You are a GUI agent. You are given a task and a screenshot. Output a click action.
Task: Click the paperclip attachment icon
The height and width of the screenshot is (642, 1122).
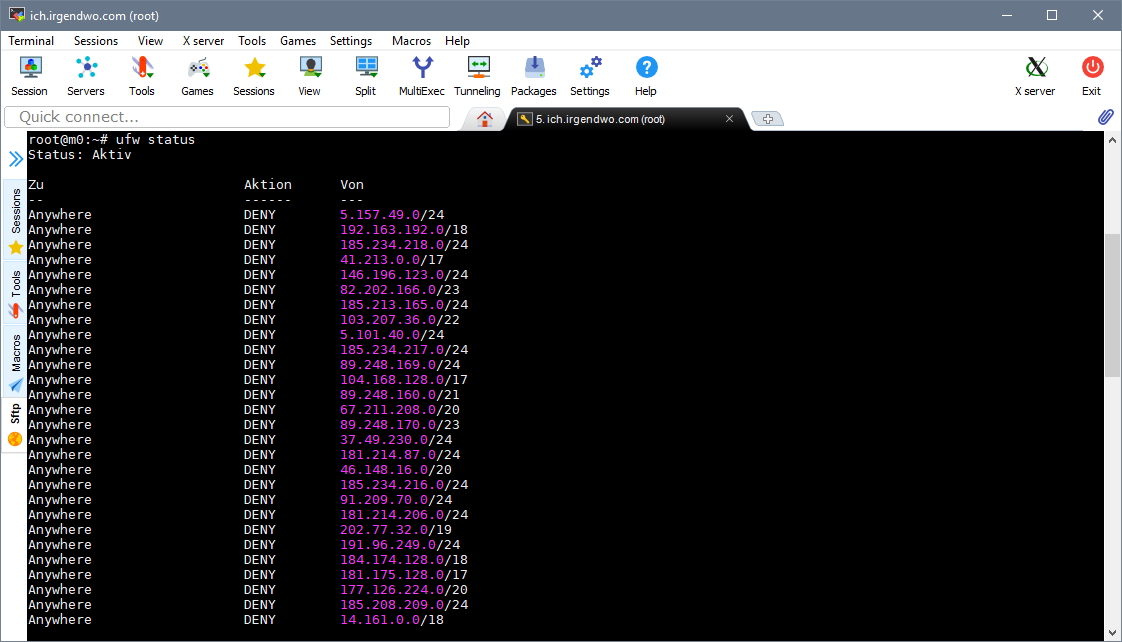1105,118
